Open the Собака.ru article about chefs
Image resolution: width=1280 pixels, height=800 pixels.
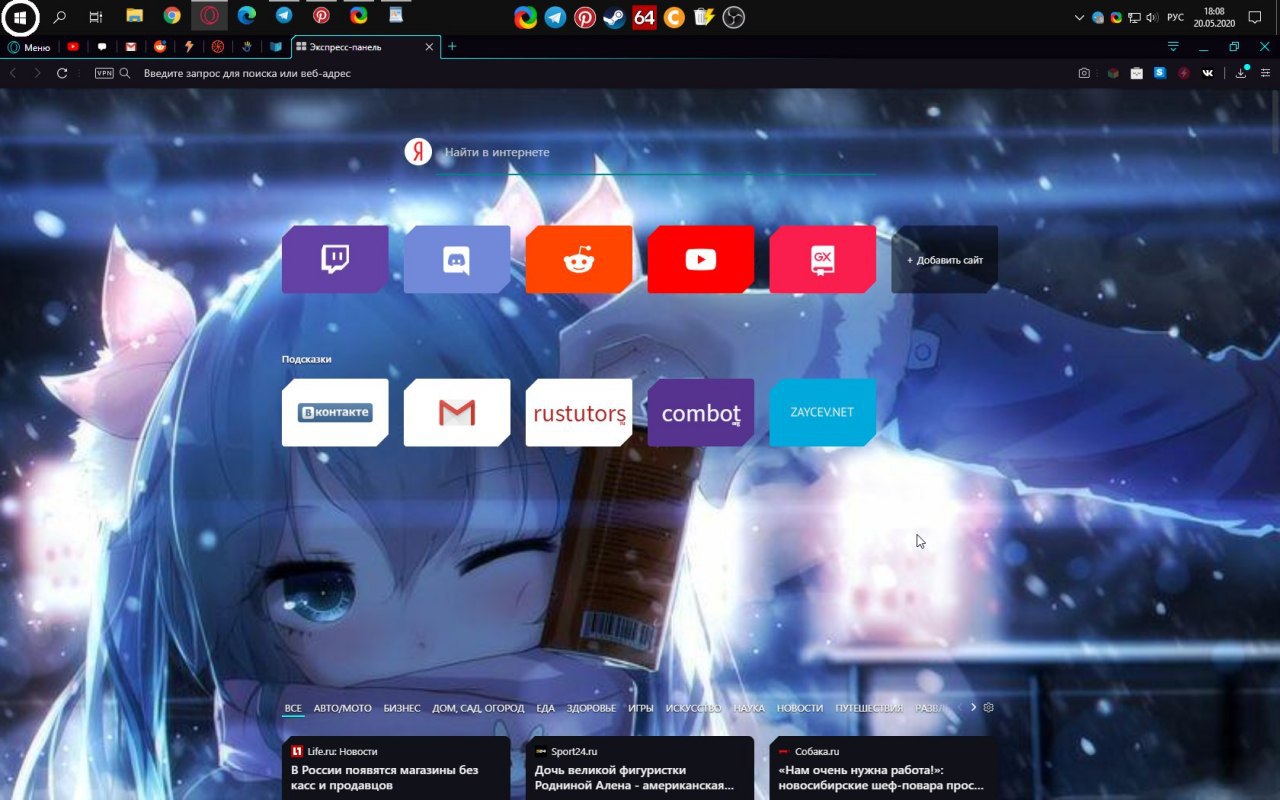pyautogui.click(x=883, y=768)
